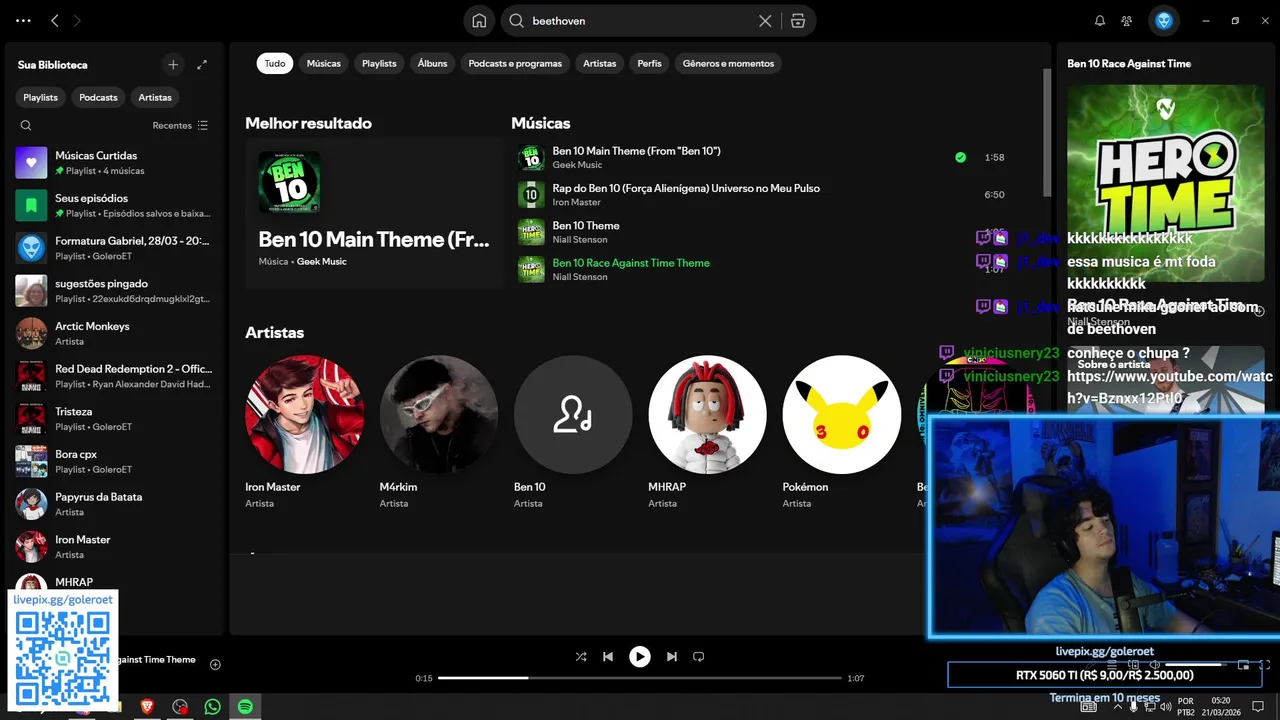This screenshot has width=1280, height=720.
Task: Filter library by Playlists
Action: tap(41, 97)
